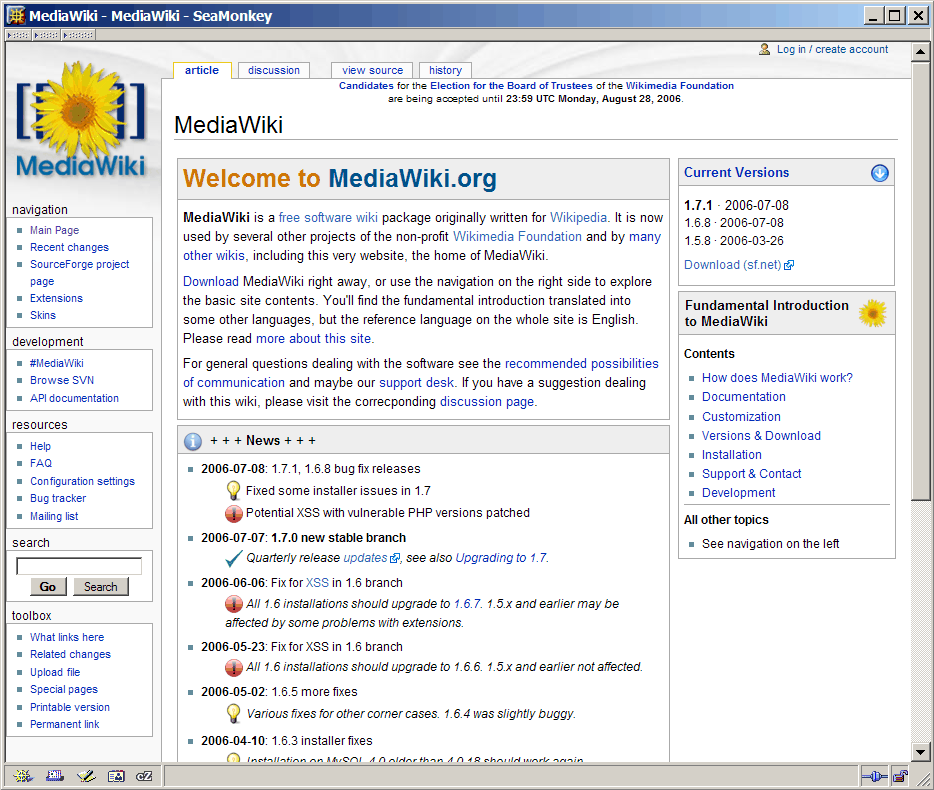
Task: Open the view source tab
Action: point(373,70)
